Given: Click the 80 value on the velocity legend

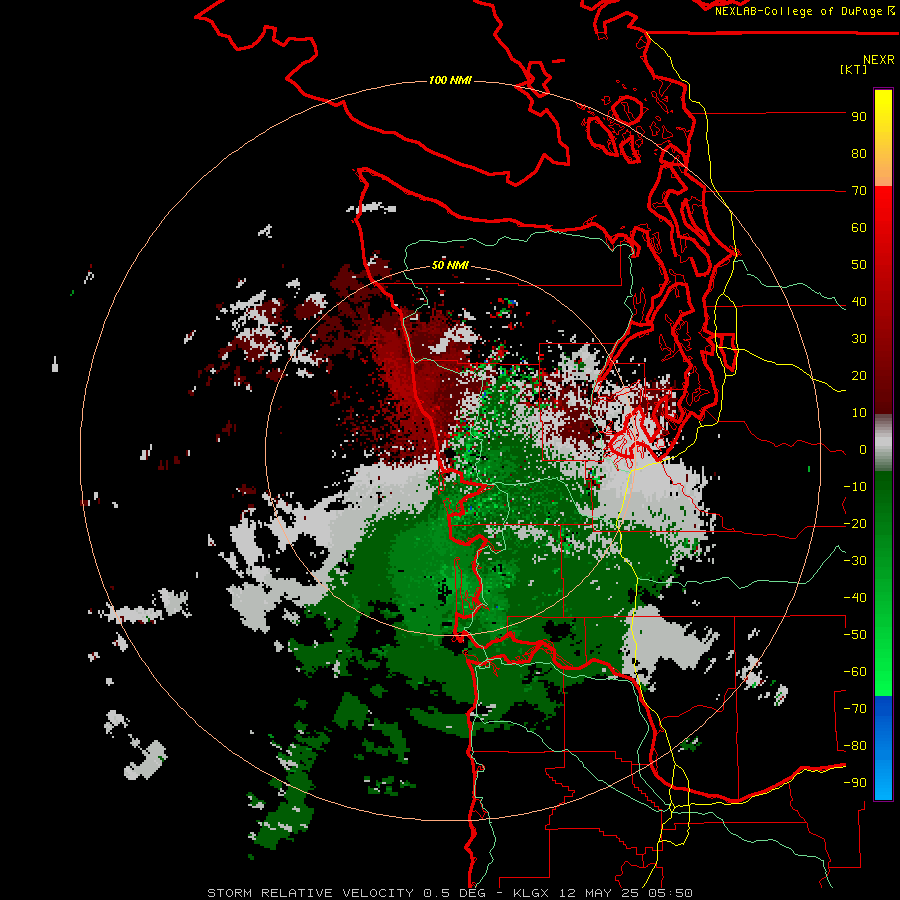Looking at the screenshot, I should point(859,154).
